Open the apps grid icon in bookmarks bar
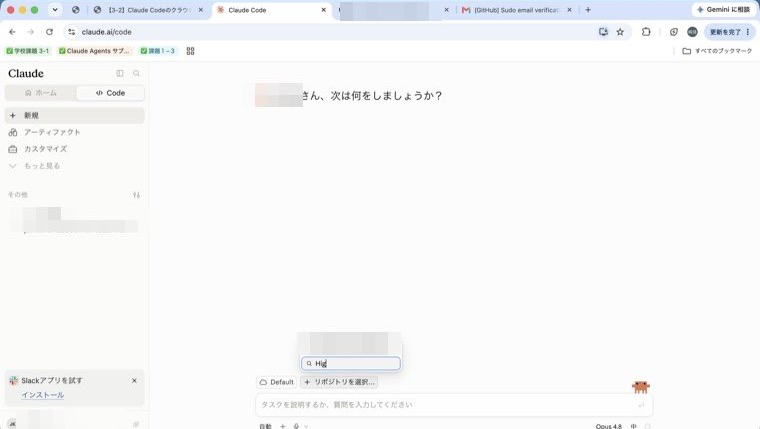This screenshot has width=760, height=429. [190, 51]
